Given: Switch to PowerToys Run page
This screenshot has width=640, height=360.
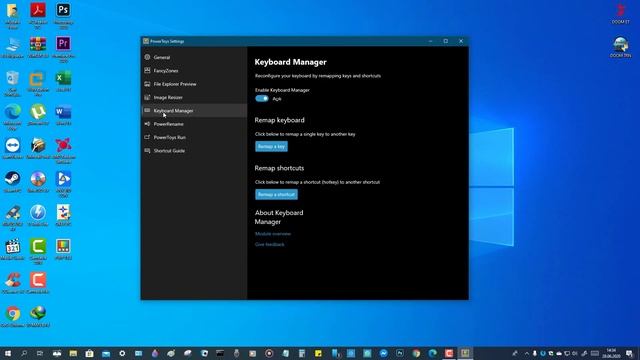Looking at the screenshot, I should [x=194, y=138].
